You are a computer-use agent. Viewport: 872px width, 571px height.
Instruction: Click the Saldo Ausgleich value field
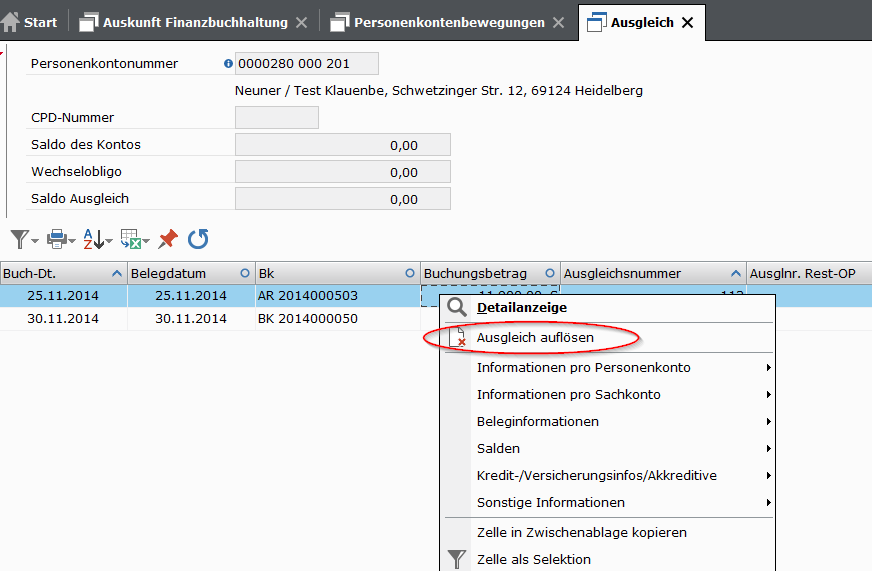(343, 198)
